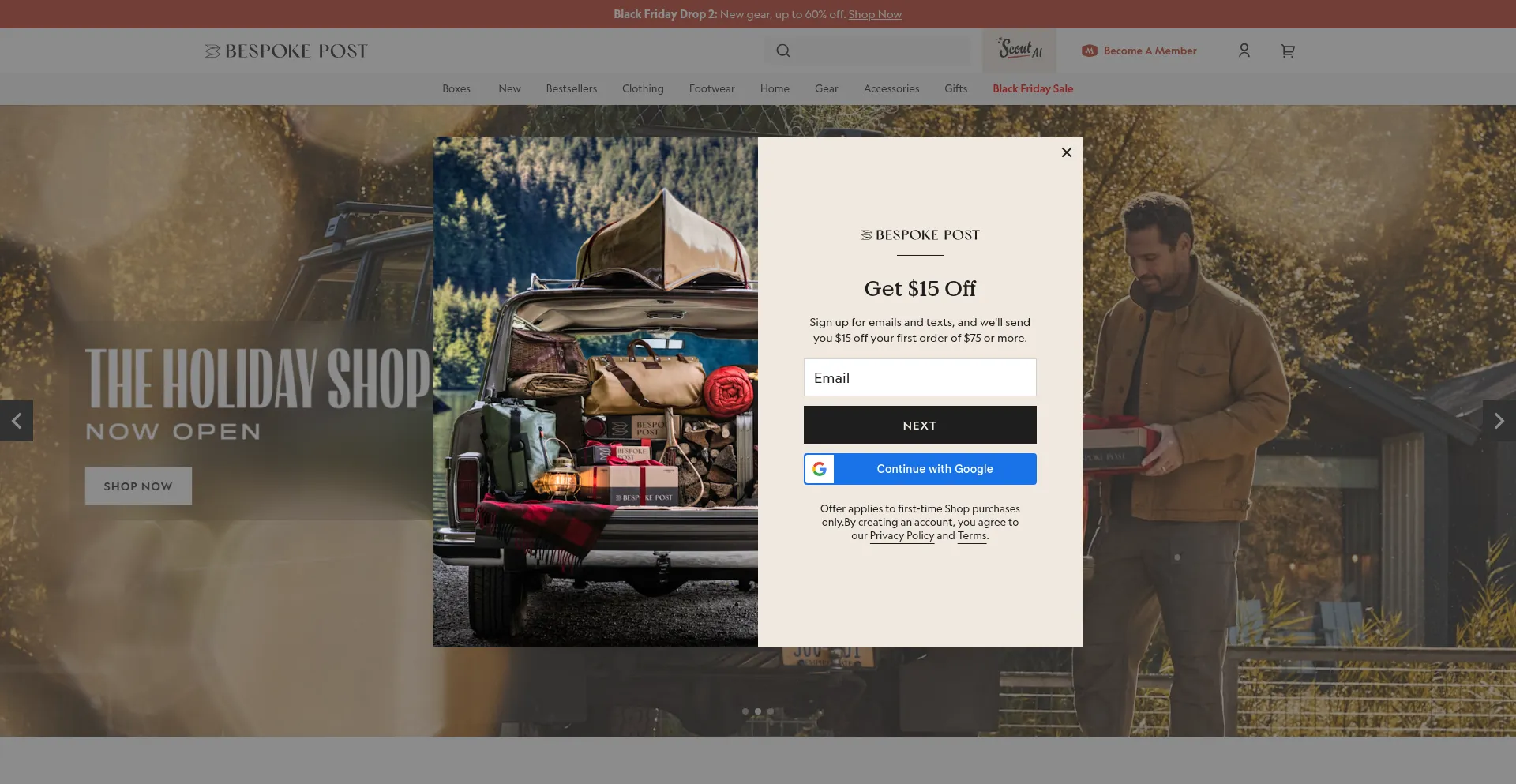Open the Scout AI assistant

[1019, 50]
